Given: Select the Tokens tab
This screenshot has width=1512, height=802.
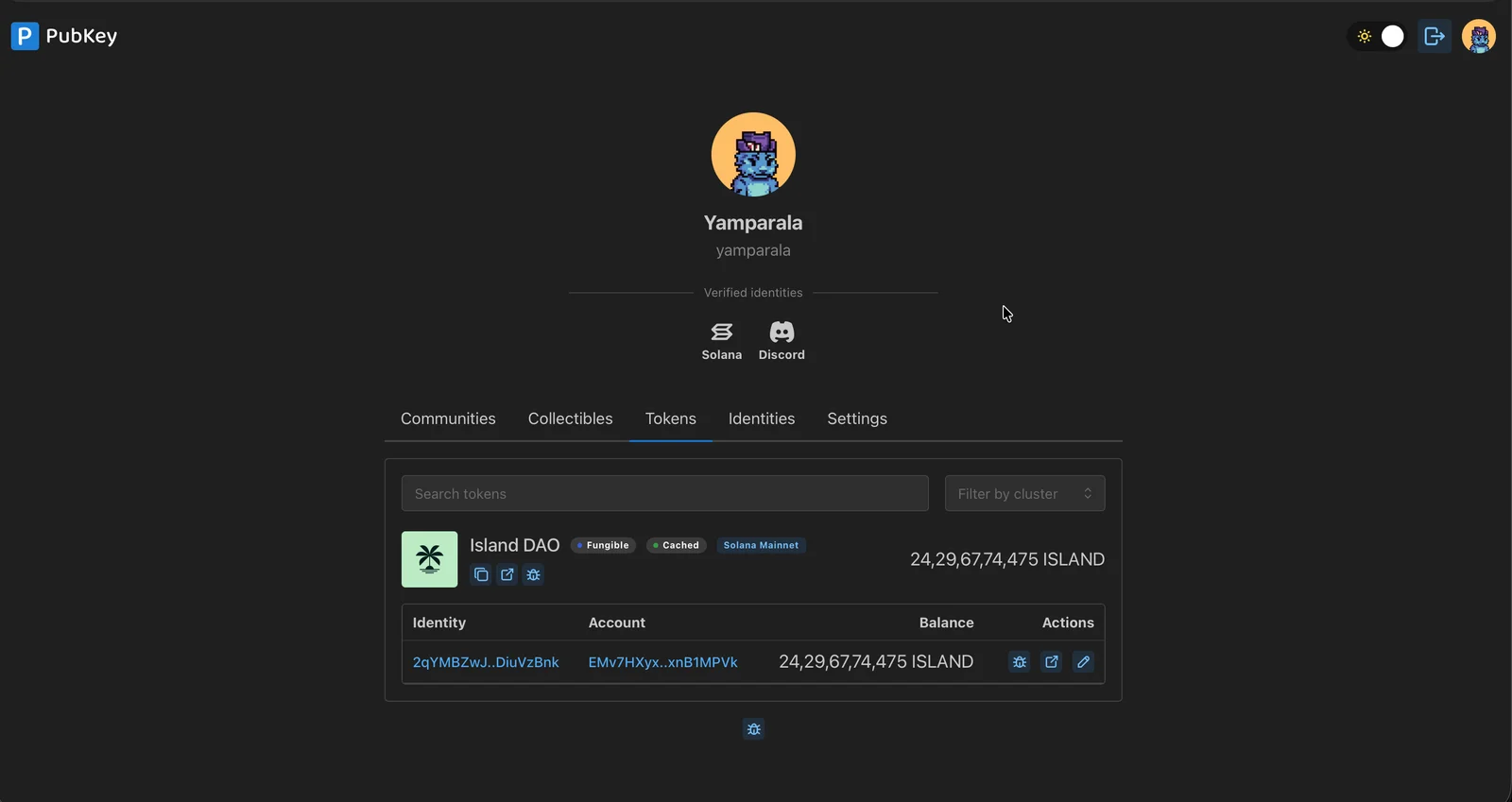Looking at the screenshot, I should click(x=671, y=418).
